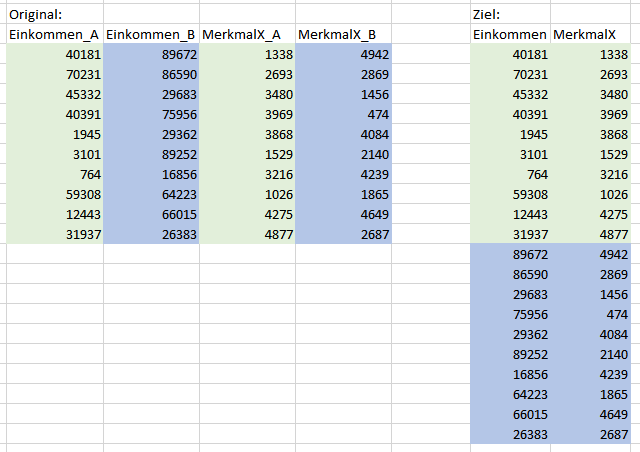
Task: Select 64223 in the Einkommen_B column
Action: click(x=151, y=194)
